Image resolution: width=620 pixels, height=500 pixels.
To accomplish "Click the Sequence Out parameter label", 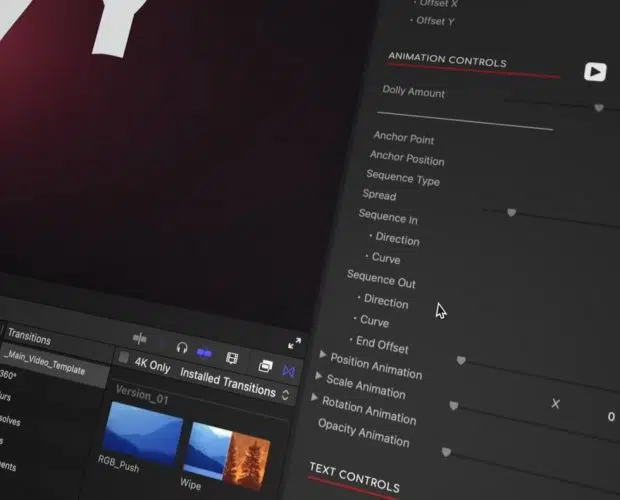I will point(381,279).
